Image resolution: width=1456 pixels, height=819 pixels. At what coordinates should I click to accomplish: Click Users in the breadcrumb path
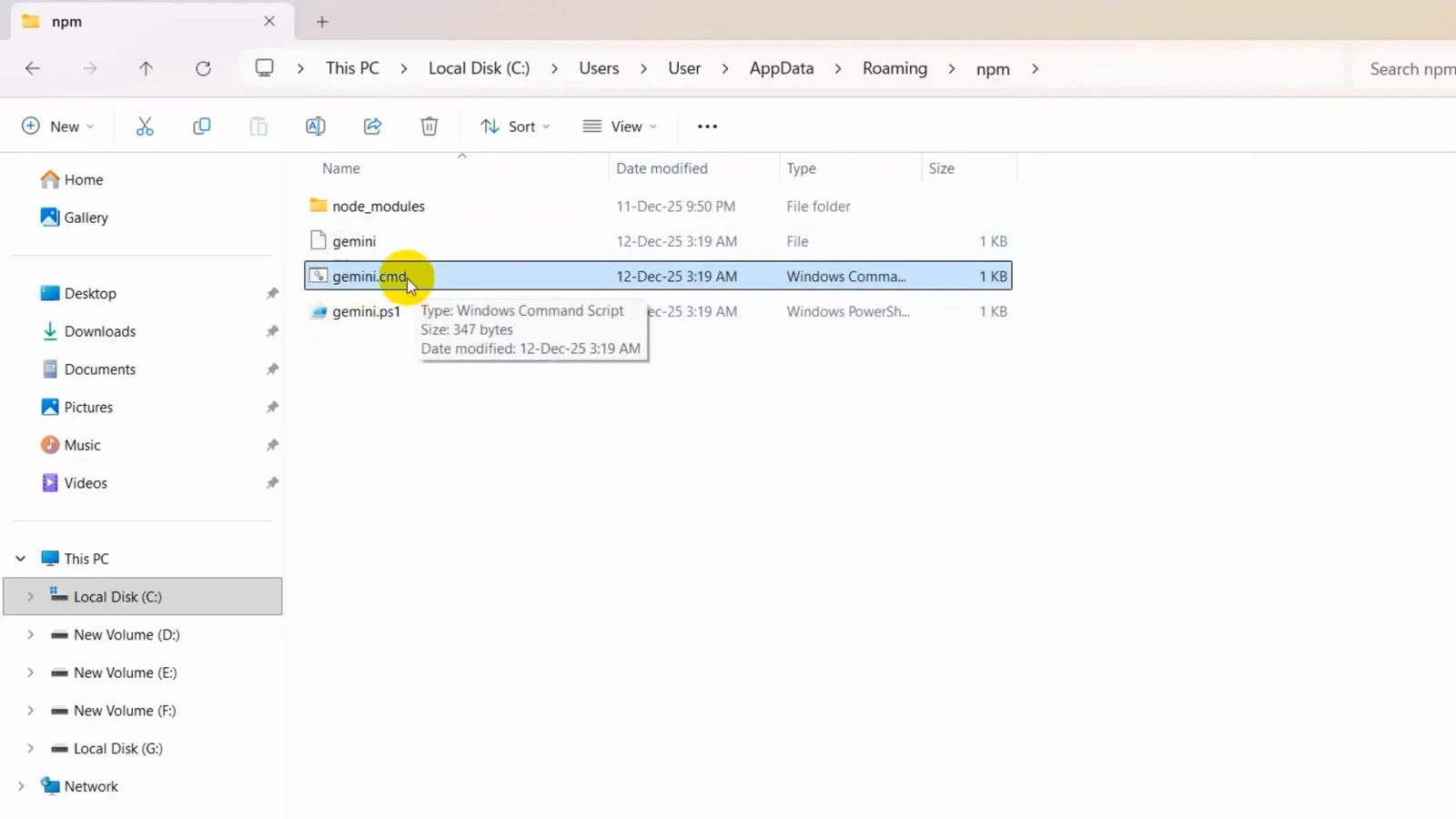click(x=599, y=69)
